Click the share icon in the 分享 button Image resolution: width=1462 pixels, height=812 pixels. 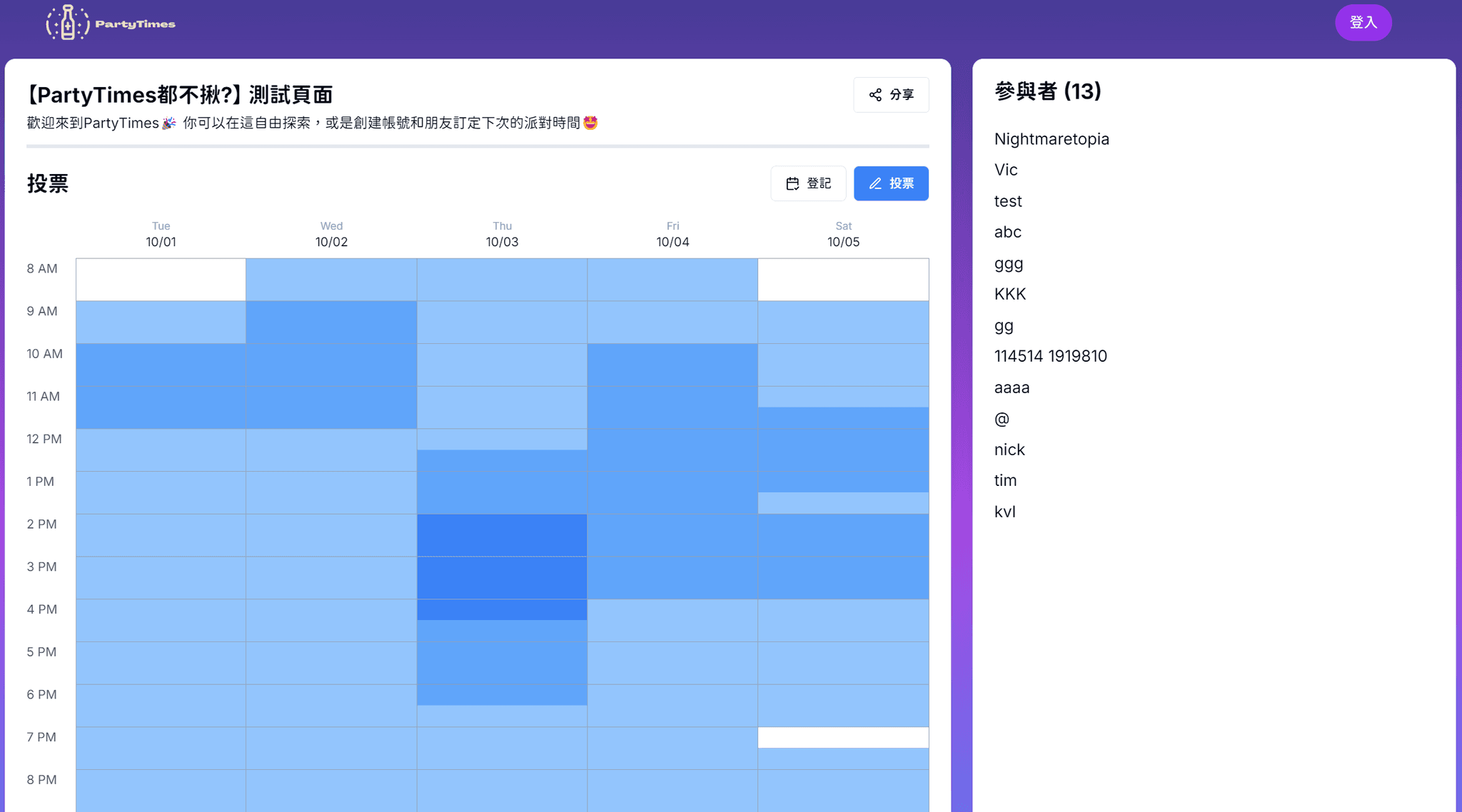click(875, 95)
